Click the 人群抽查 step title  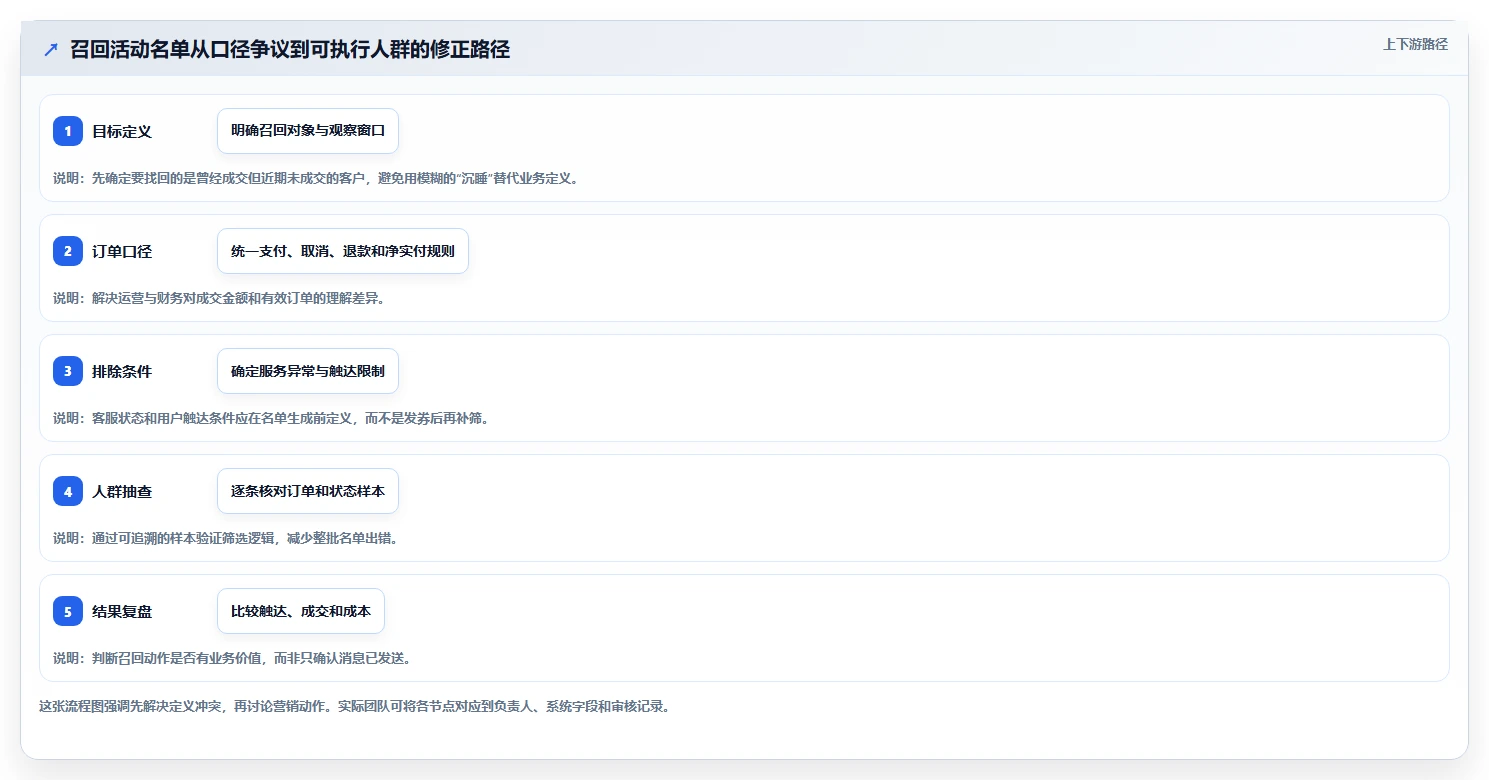point(122,491)
